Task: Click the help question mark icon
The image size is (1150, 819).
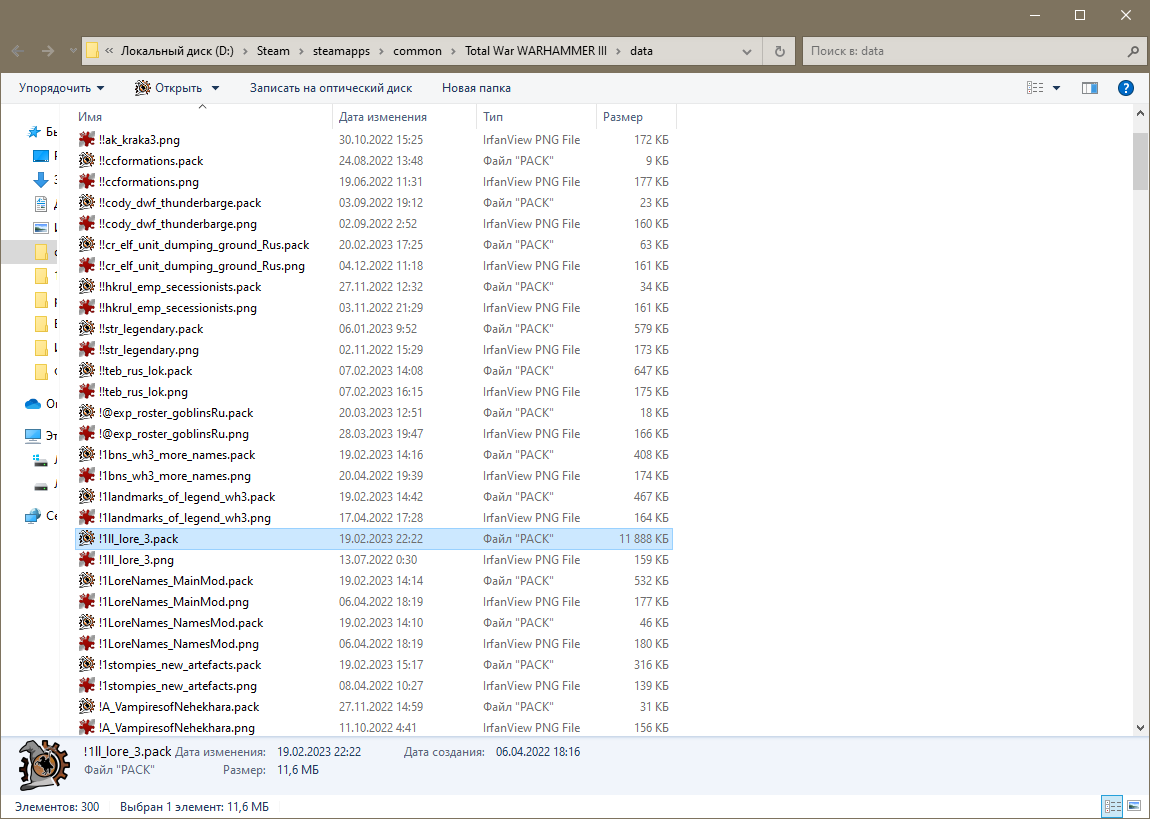Action: (x=1125, y=88)
